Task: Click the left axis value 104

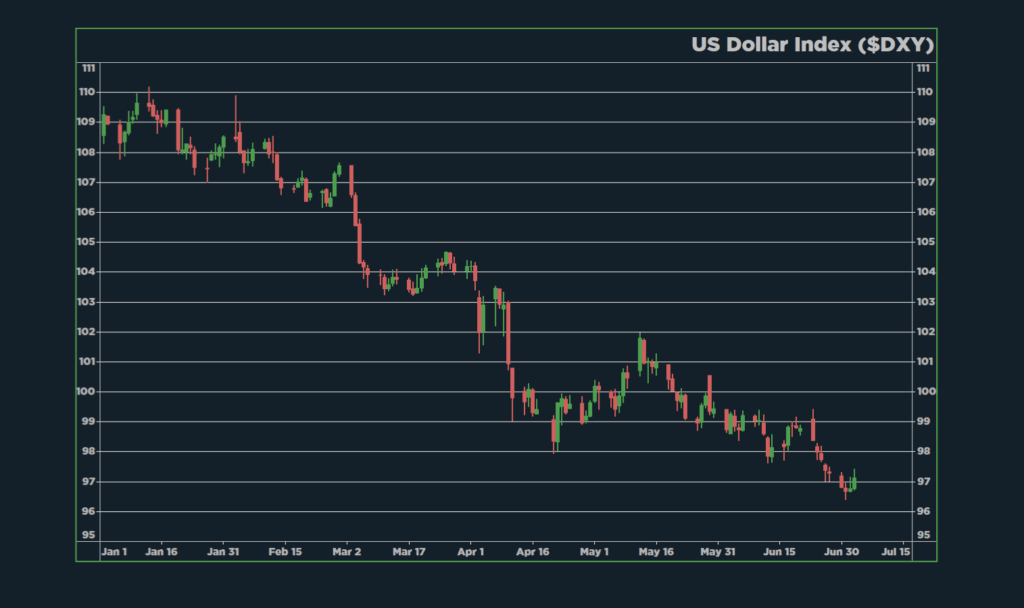Action: click(x=86, y=272)
